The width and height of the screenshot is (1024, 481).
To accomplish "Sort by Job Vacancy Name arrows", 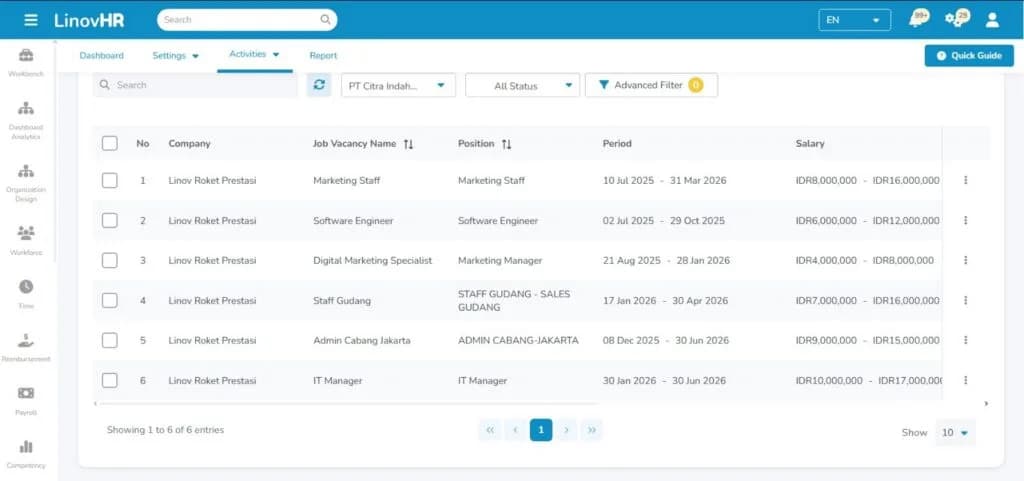I will coord(408,144).
